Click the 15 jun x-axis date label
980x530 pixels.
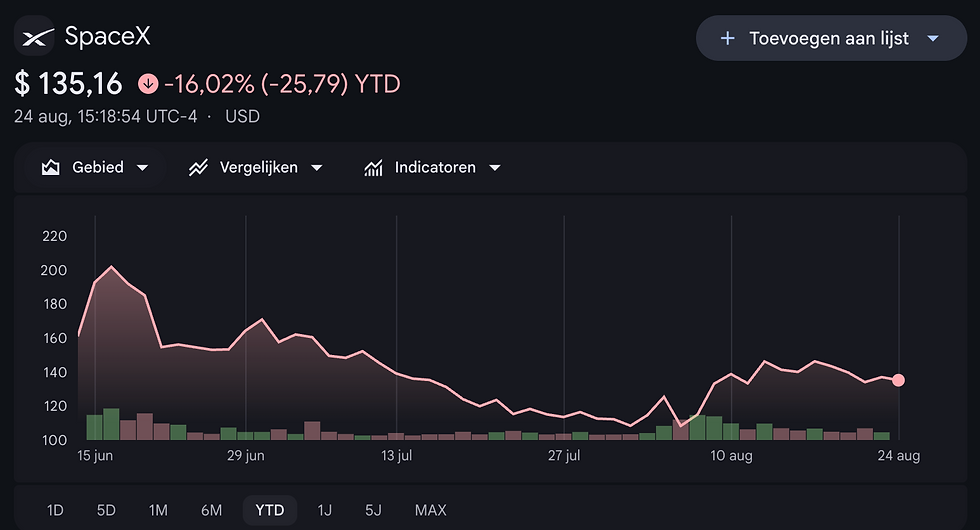(x=95, y=456)
